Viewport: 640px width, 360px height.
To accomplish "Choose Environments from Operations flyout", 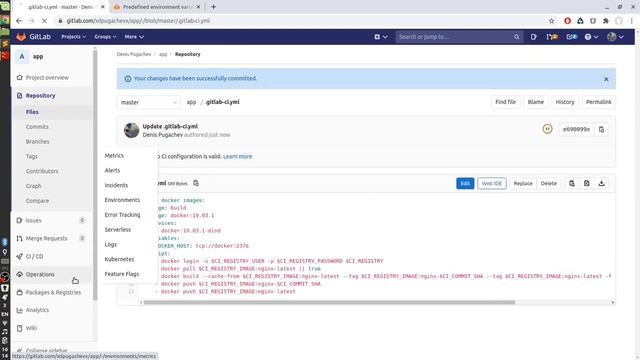I will coord(122,200).
